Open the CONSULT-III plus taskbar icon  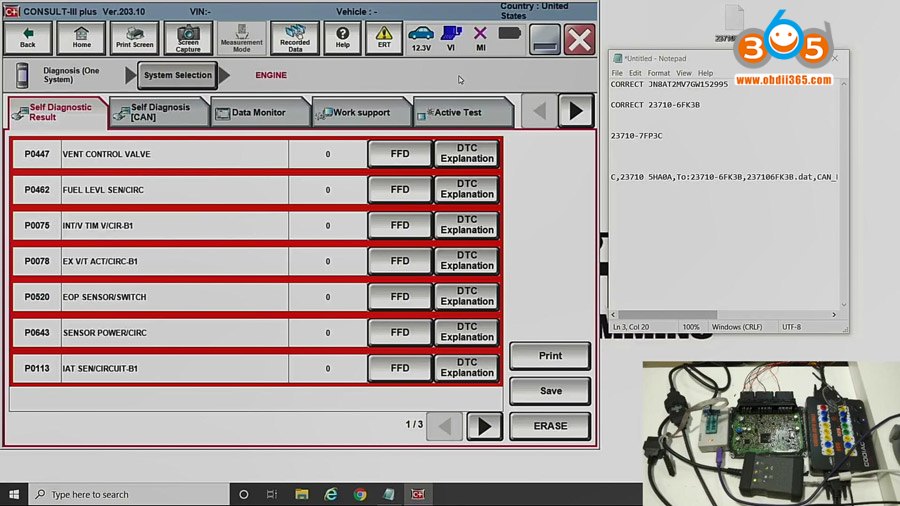[x=418, y=494]
